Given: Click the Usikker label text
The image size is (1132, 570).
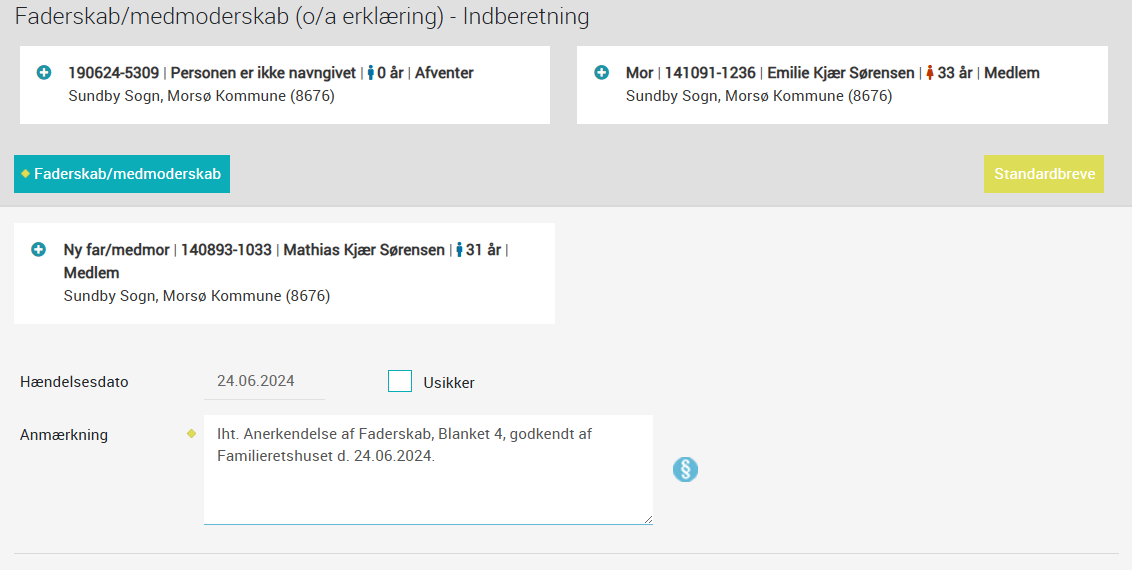Looking at the screenshot, I should coord(449,383).
